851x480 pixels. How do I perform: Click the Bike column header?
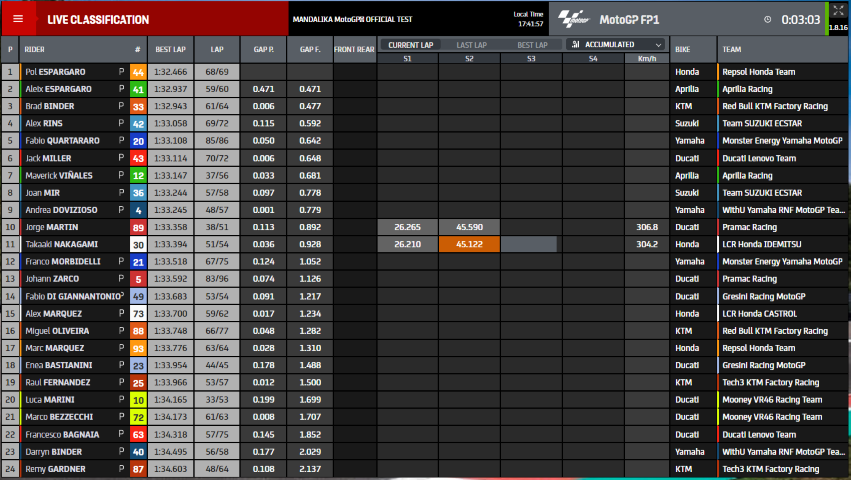coord(683,49)
